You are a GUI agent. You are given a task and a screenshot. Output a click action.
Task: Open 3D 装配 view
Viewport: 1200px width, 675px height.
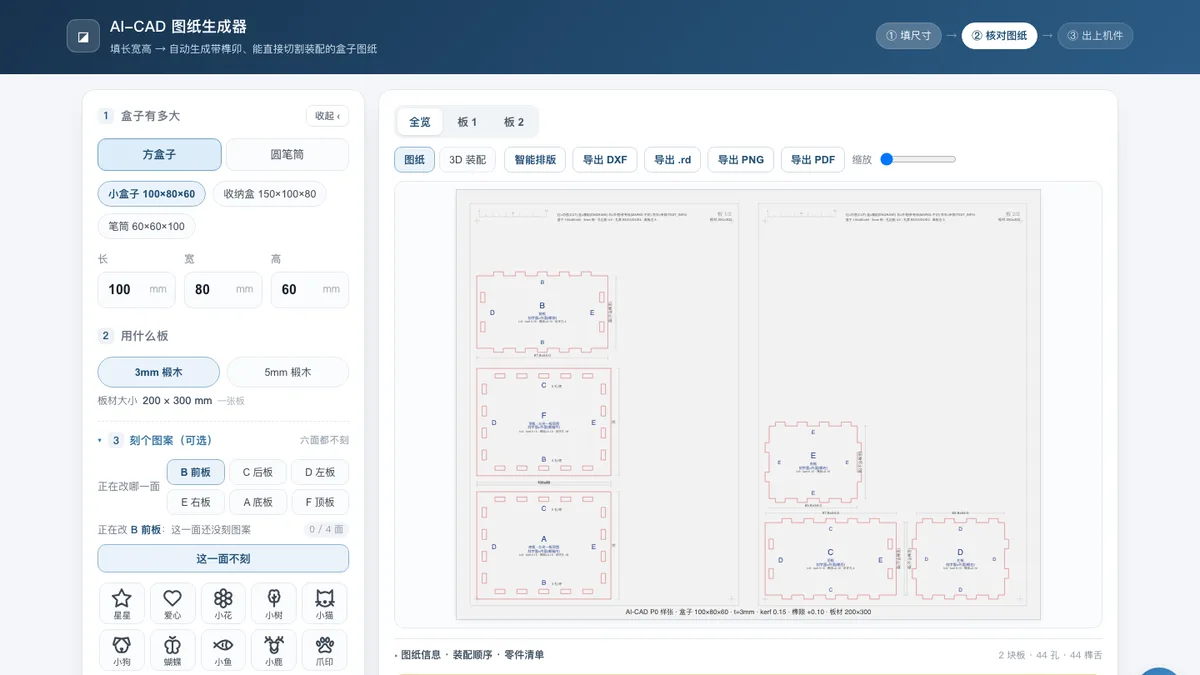pyautogui.click(x=467, y=160)
